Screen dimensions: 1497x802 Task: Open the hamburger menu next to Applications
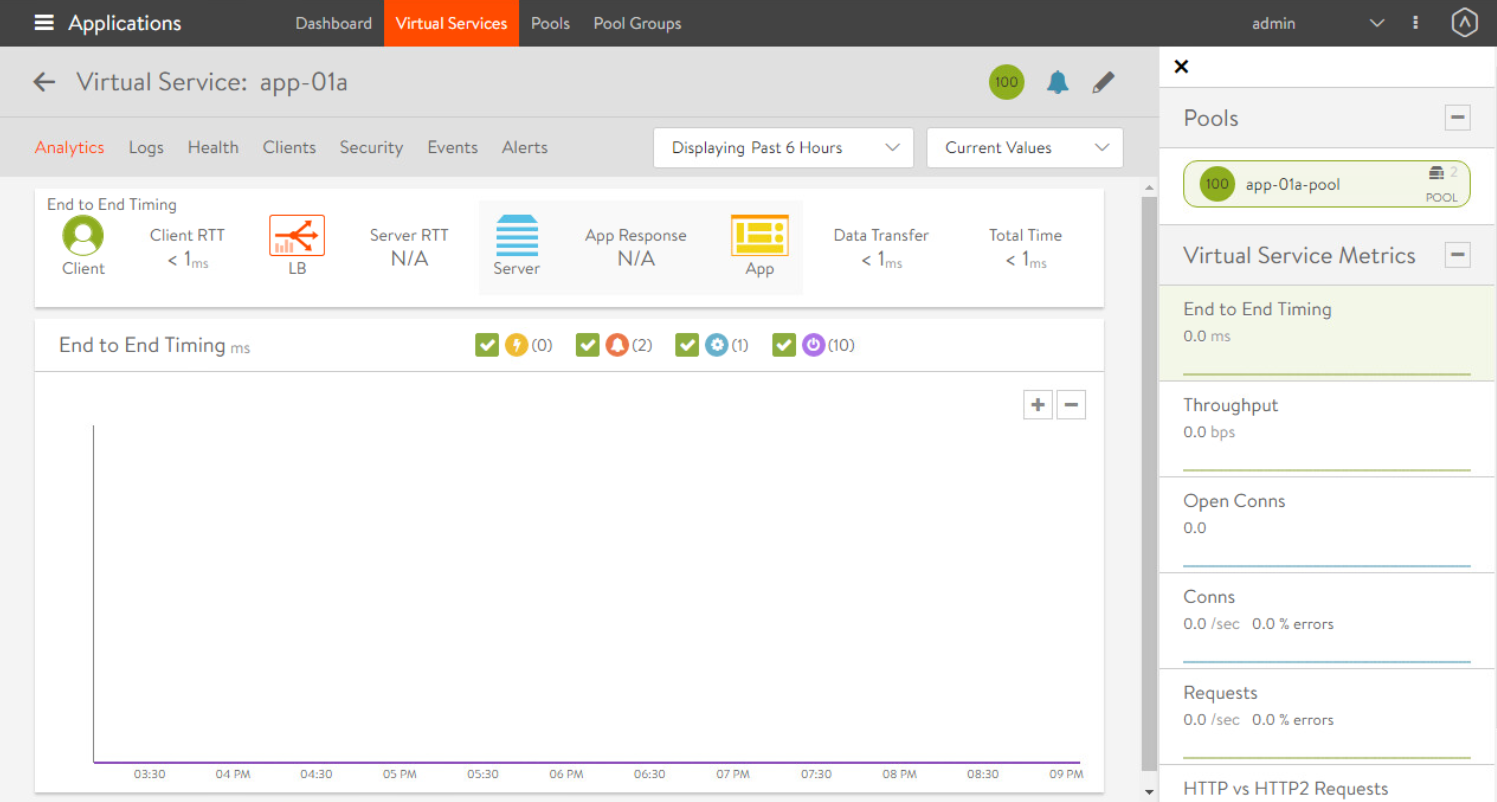point(44,23)
